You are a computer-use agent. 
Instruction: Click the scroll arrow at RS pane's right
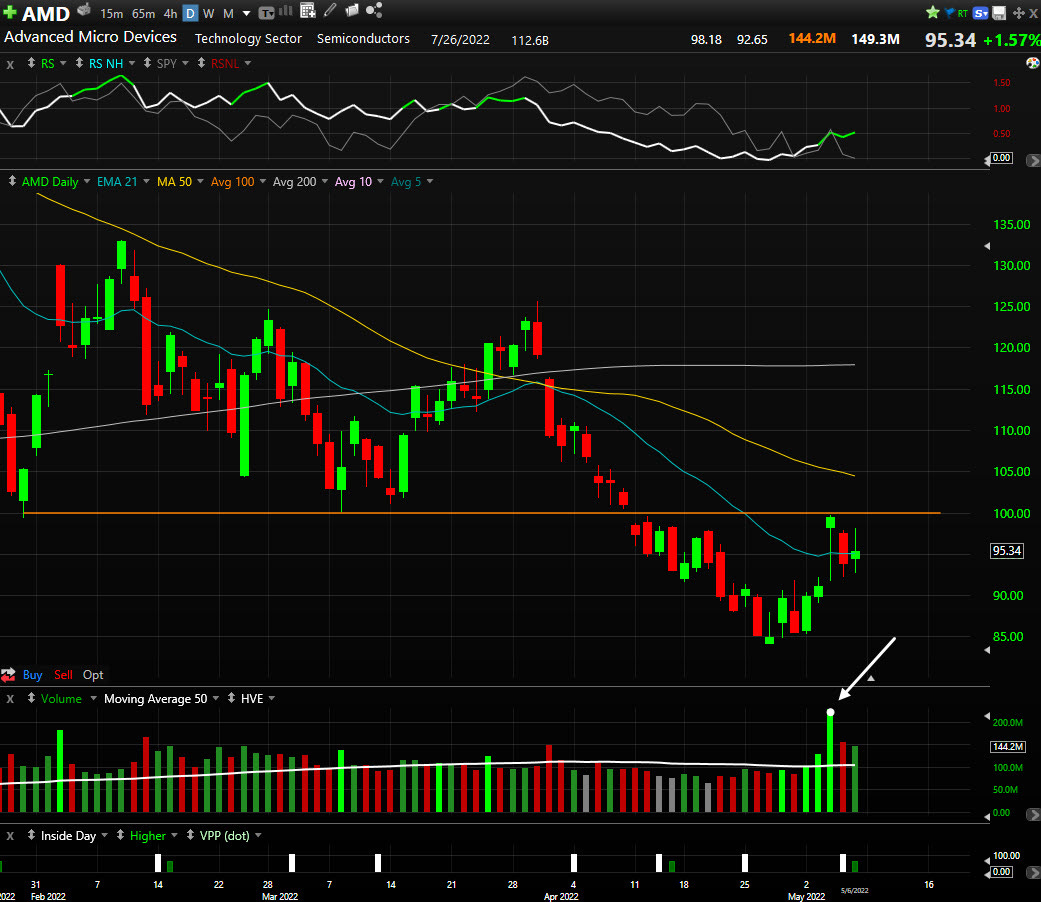click(x=1033, y=160)
